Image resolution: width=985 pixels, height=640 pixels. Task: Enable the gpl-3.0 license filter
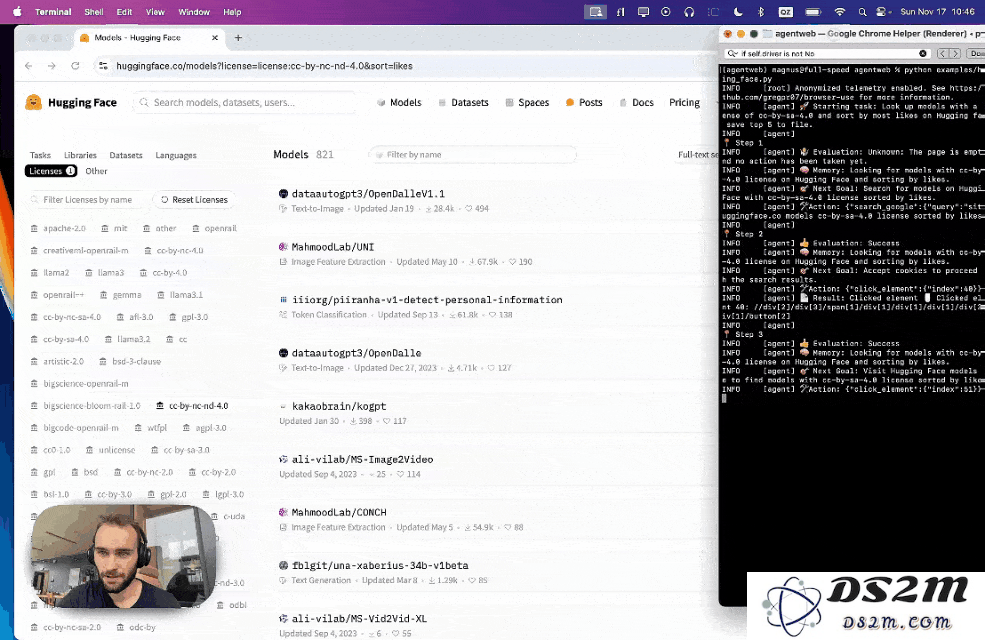click(189, 317)
